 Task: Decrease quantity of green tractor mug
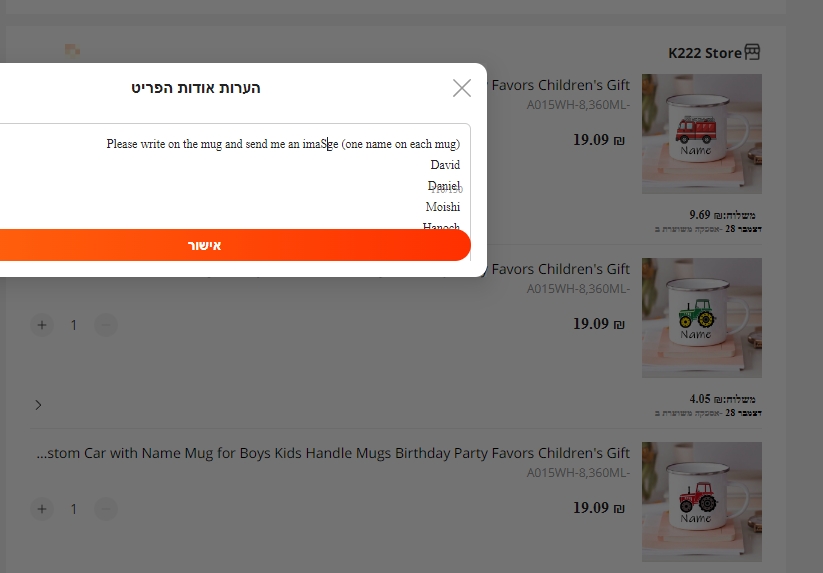pos(106,325)
